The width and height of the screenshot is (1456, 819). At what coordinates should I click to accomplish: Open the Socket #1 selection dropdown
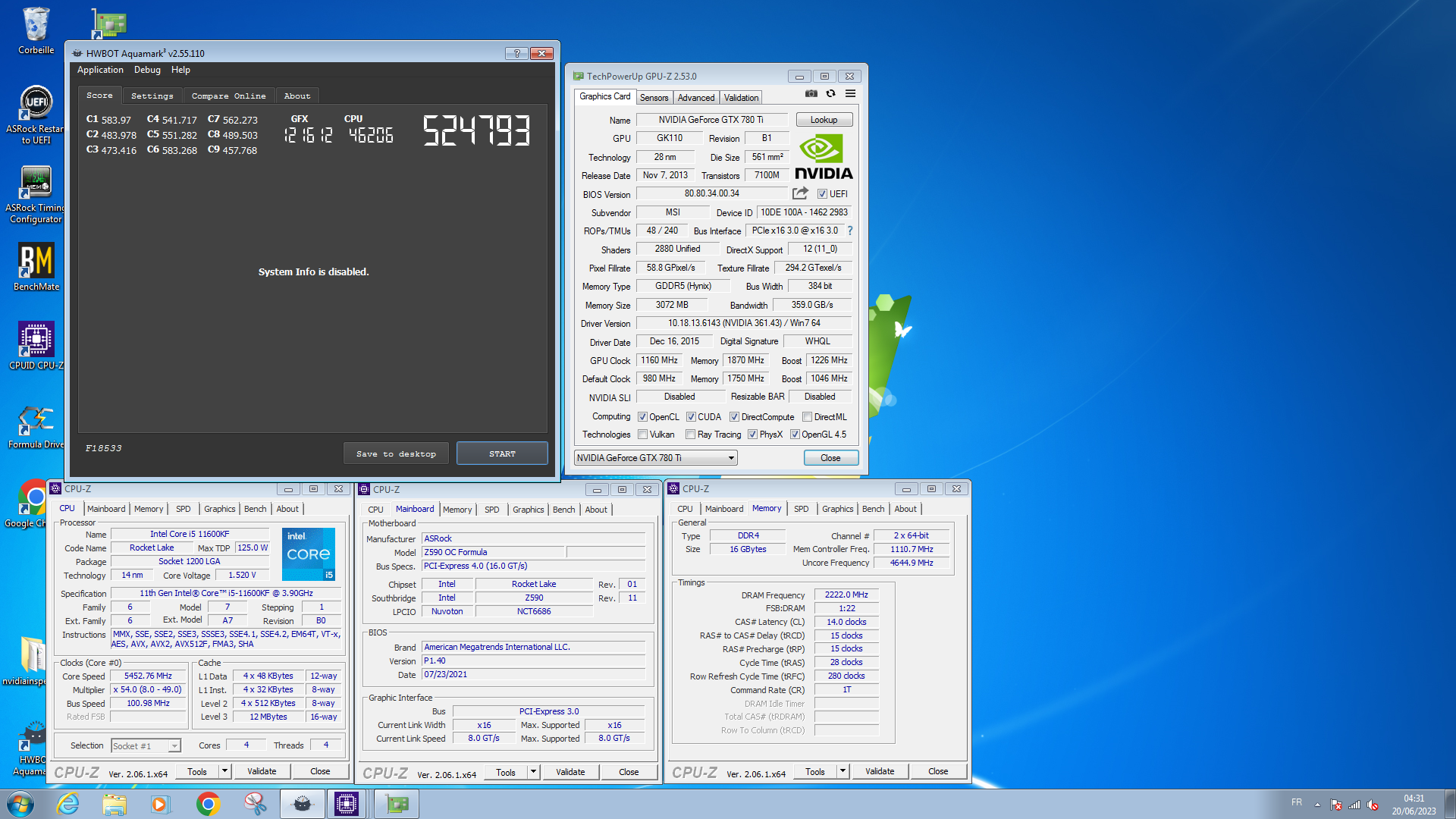[146, 746]
